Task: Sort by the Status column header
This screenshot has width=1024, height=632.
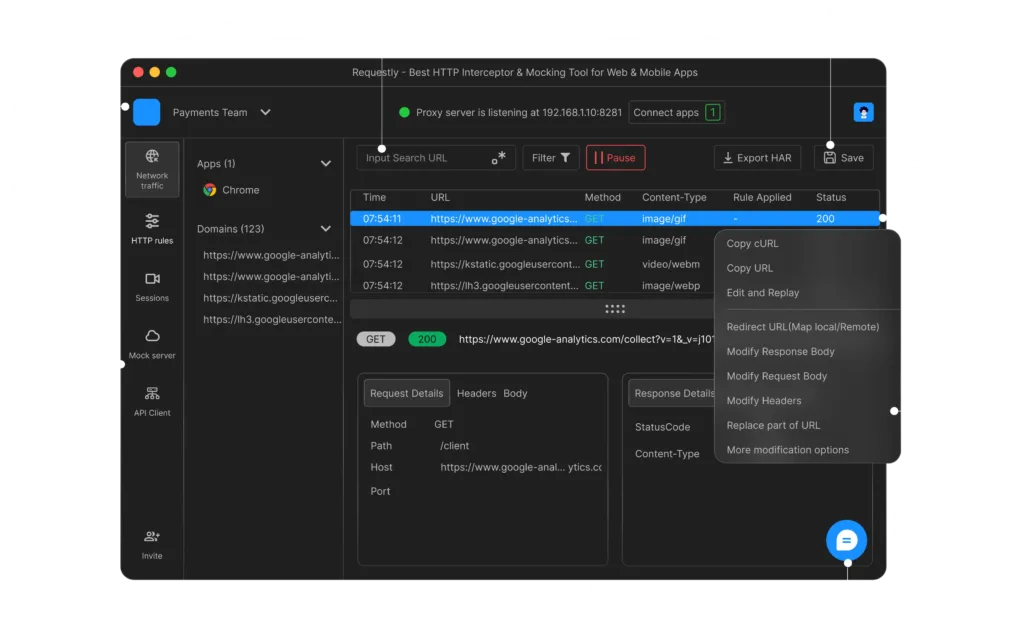Action: click(831, 198)
